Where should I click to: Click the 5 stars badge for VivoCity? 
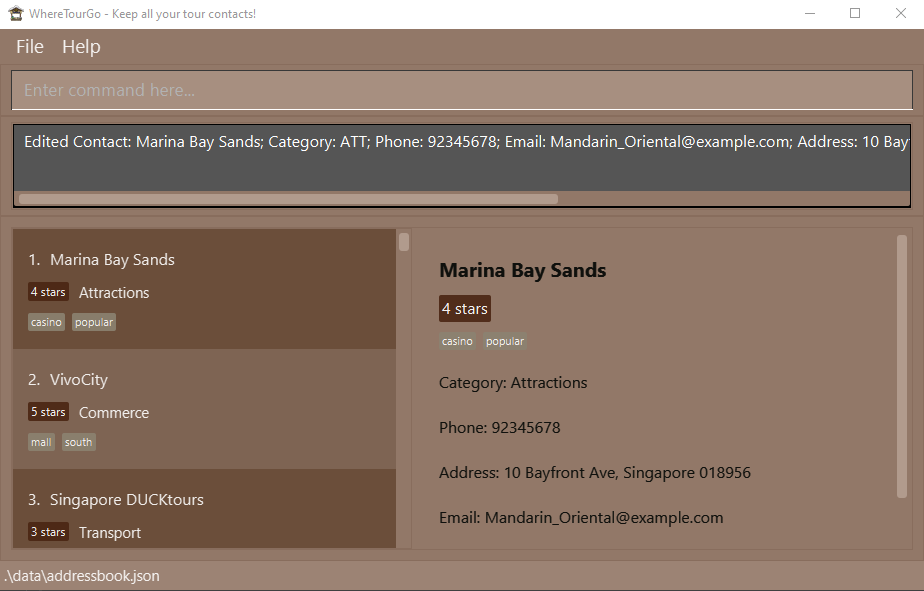tap(48, 412)
